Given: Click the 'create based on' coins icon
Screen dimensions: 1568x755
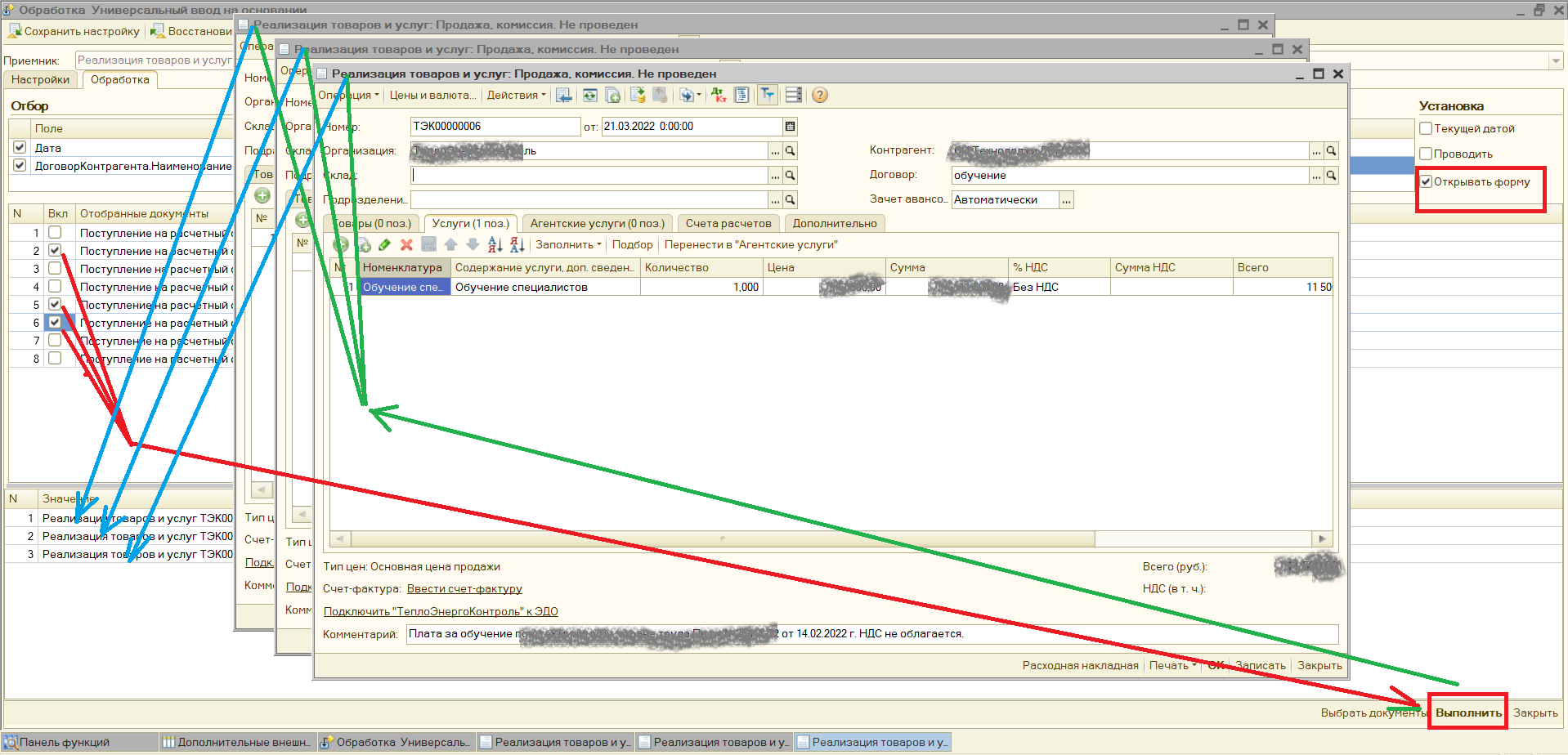Looking at the screenshot, I should [x=638, y=96].
